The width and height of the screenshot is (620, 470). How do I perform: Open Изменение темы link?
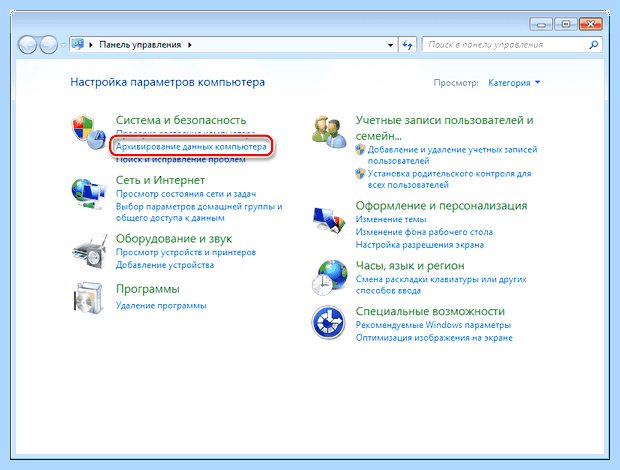pos(391,219)
